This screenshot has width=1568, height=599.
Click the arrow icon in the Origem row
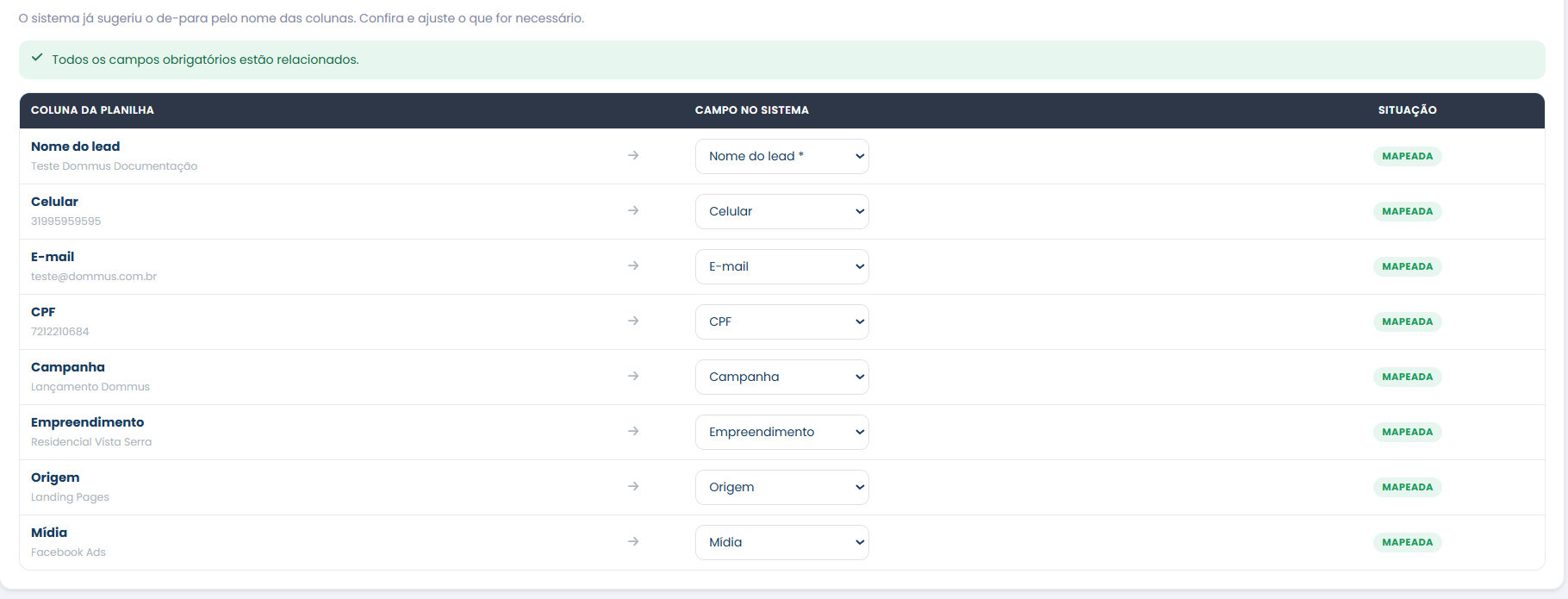coord(633,486)
